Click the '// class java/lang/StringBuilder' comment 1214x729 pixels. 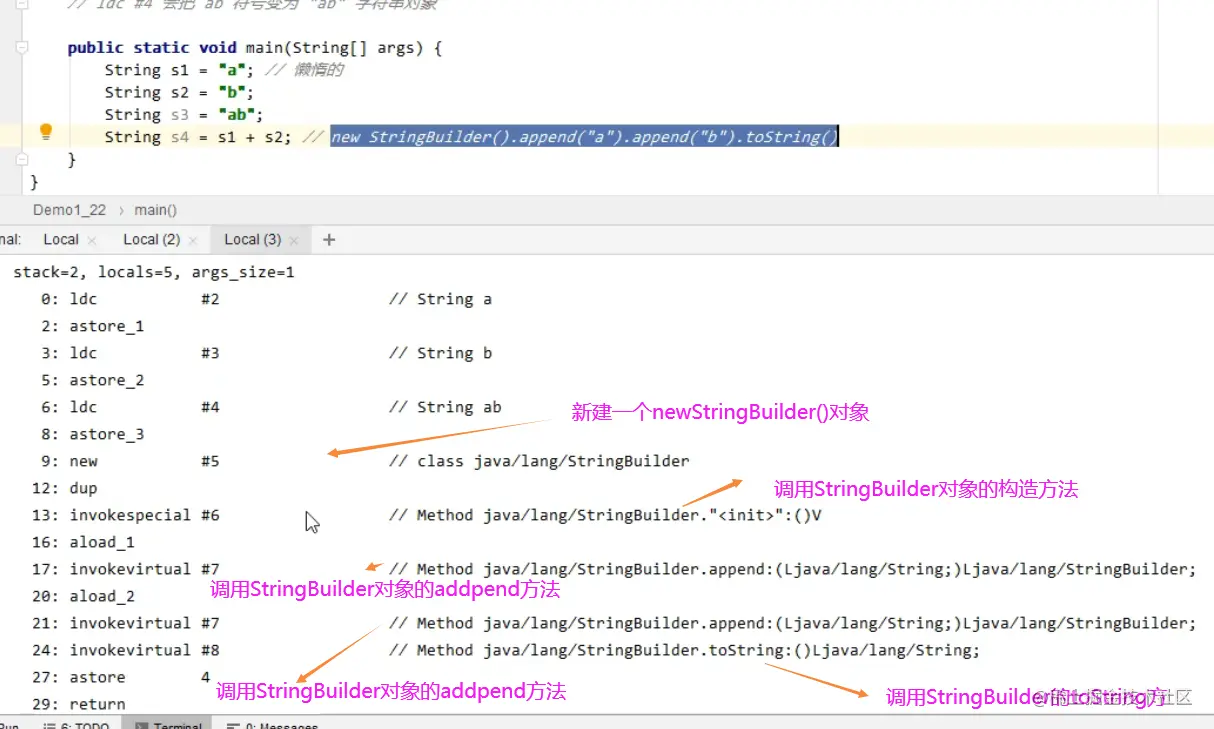coord(539,461)
